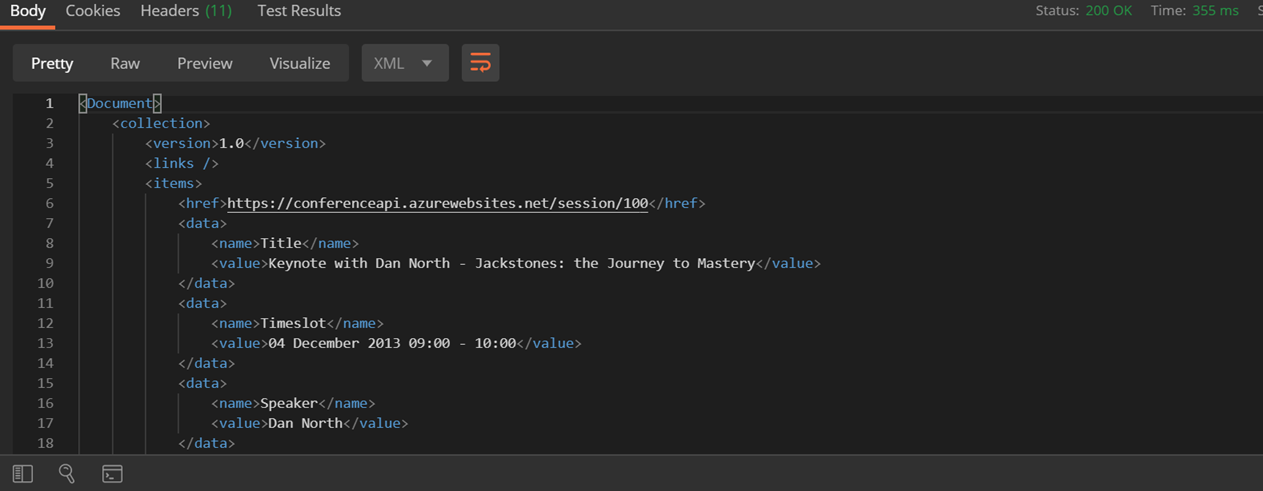Click the Dan North value text
Screen dimensions: 1263x491
point(305,423)
